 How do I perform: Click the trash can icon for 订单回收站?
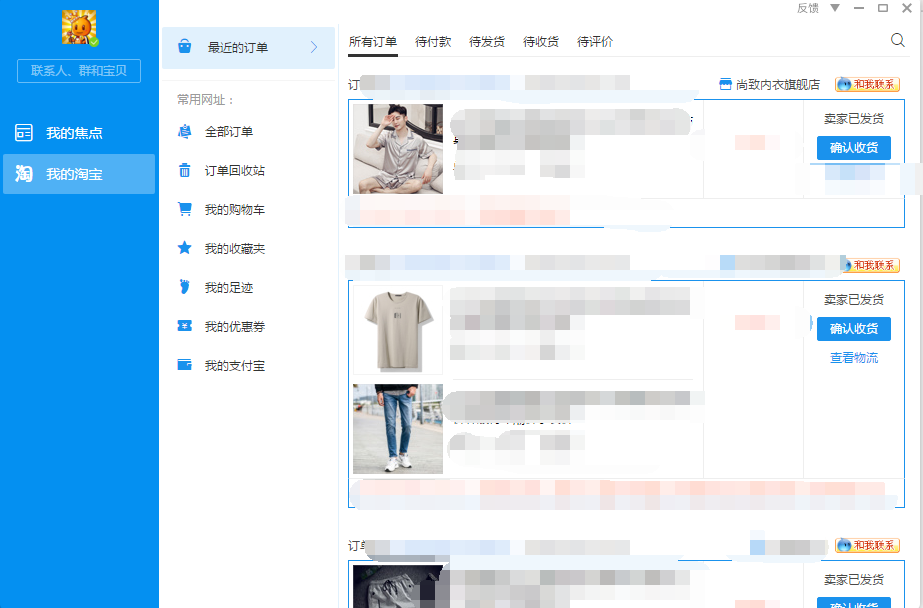[x=184, y=170]
